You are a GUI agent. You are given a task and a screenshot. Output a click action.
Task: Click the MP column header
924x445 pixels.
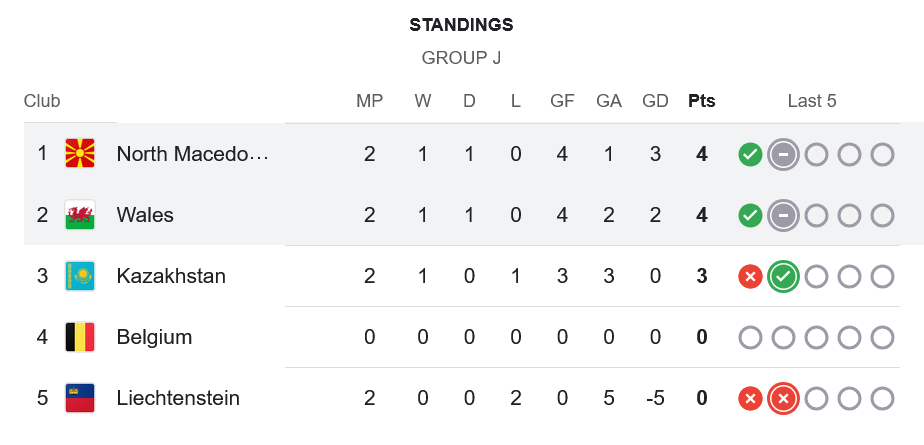point(370,101)
